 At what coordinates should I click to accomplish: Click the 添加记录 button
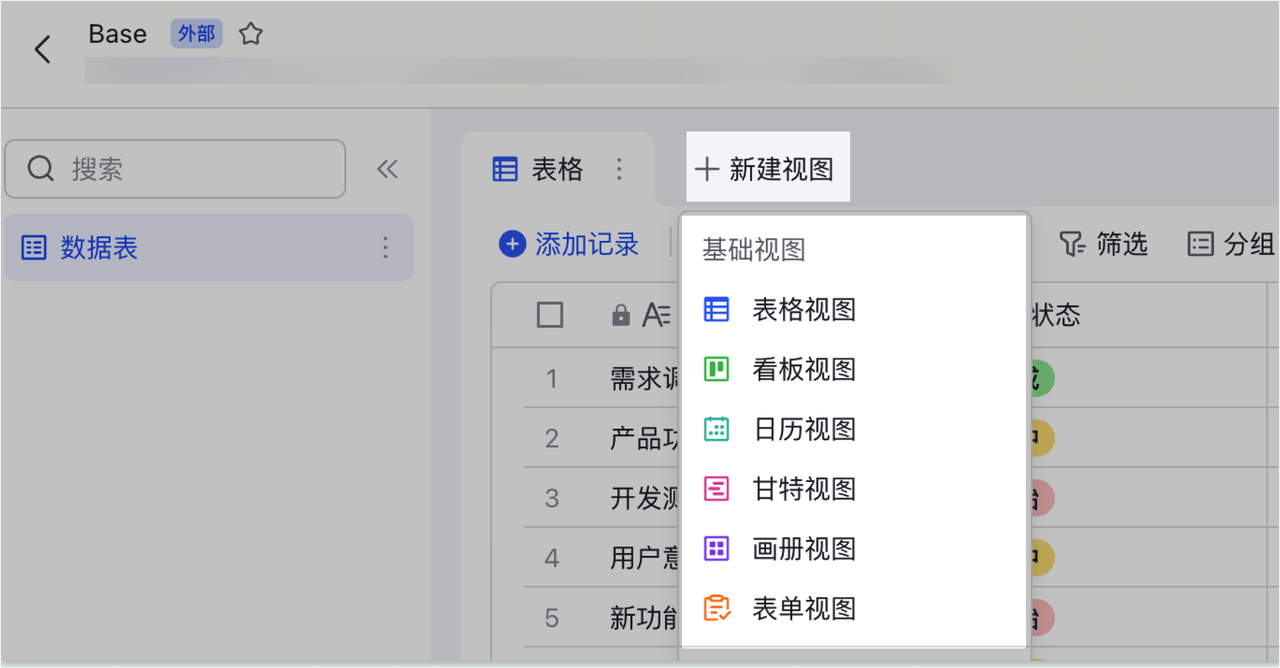(569, 244)
